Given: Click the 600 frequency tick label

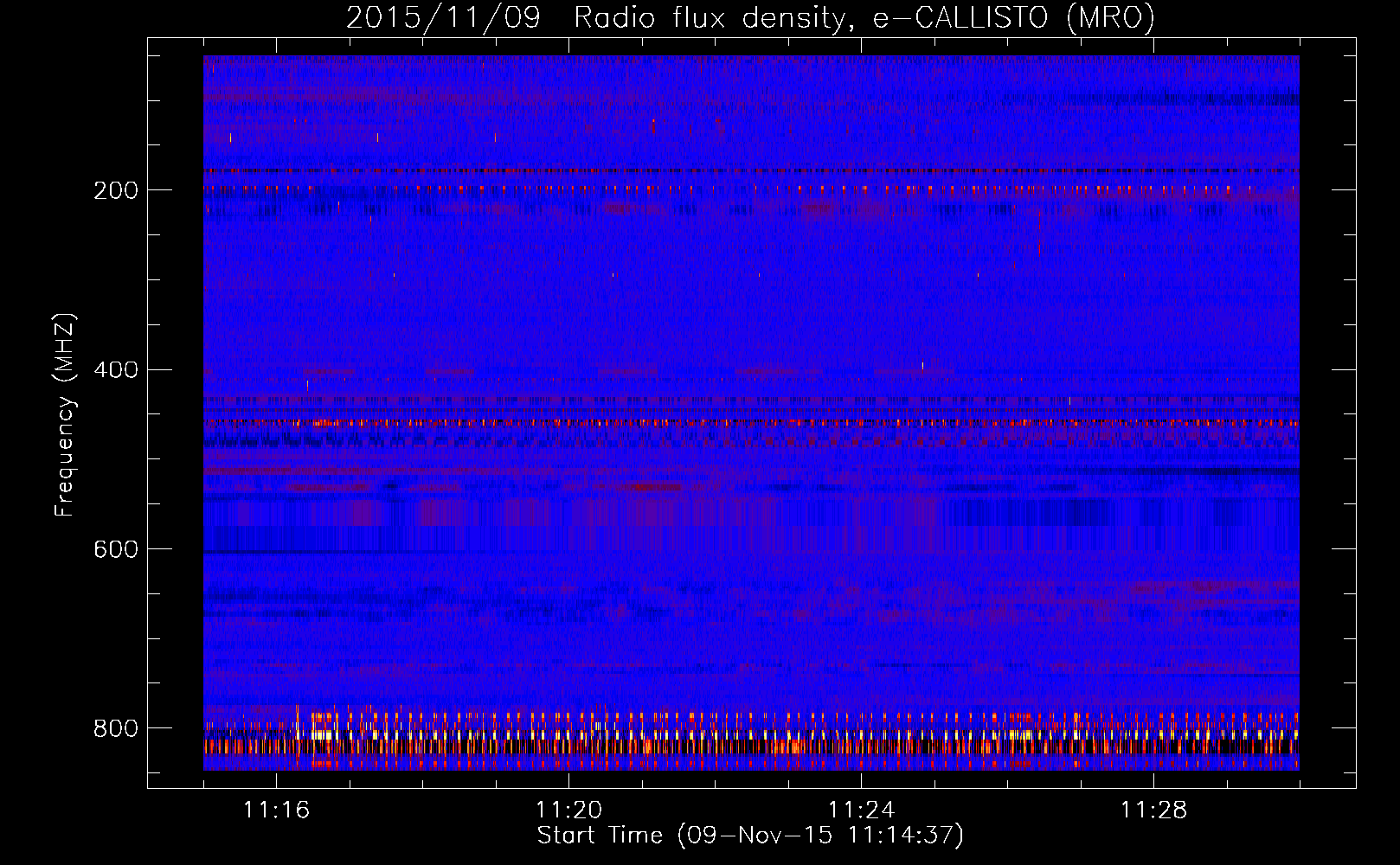Looking at the screenshot, I should pos(116,550).
